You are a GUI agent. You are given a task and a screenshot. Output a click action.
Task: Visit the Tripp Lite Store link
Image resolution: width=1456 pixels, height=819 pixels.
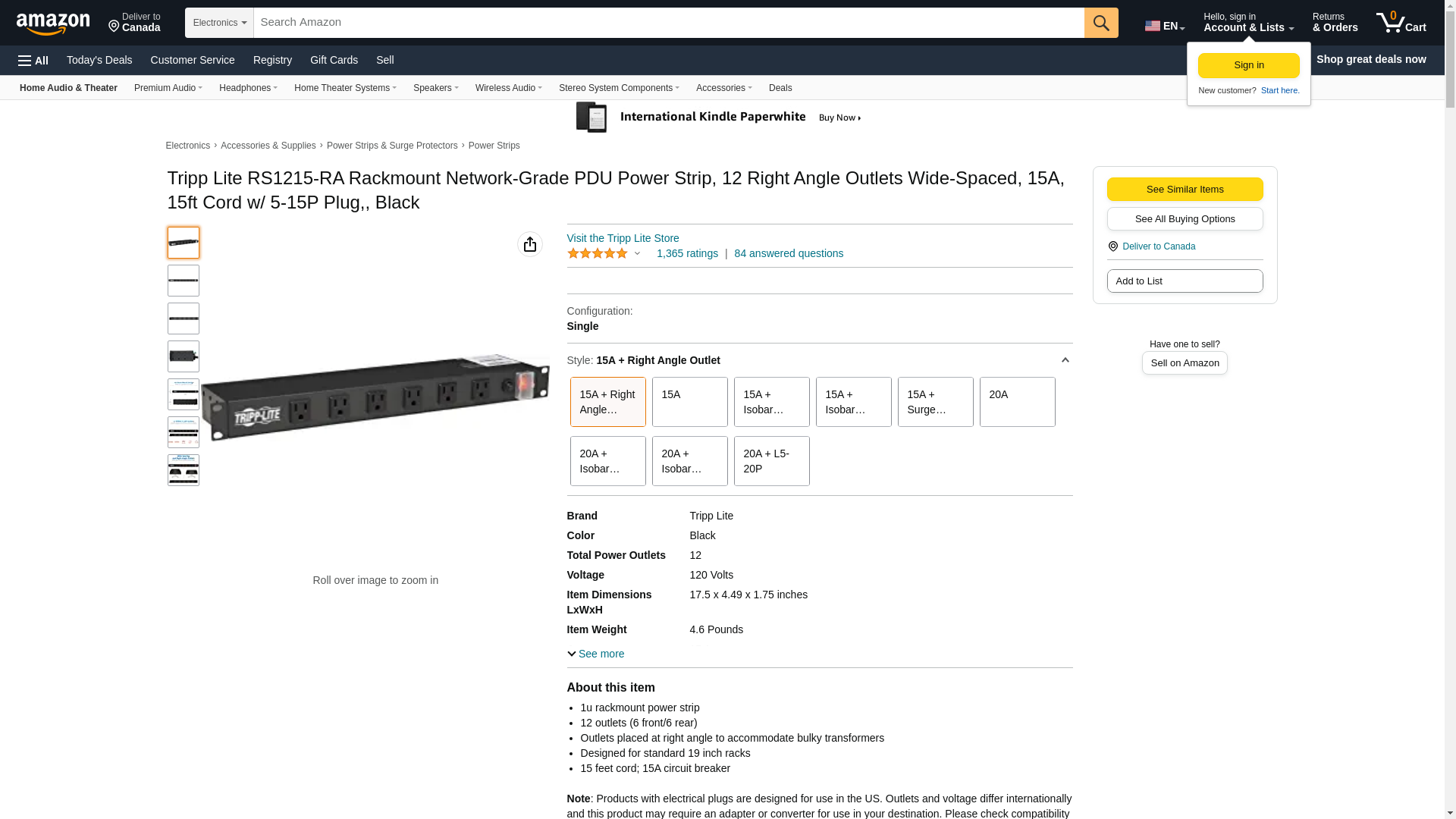(x=623, y=238)
